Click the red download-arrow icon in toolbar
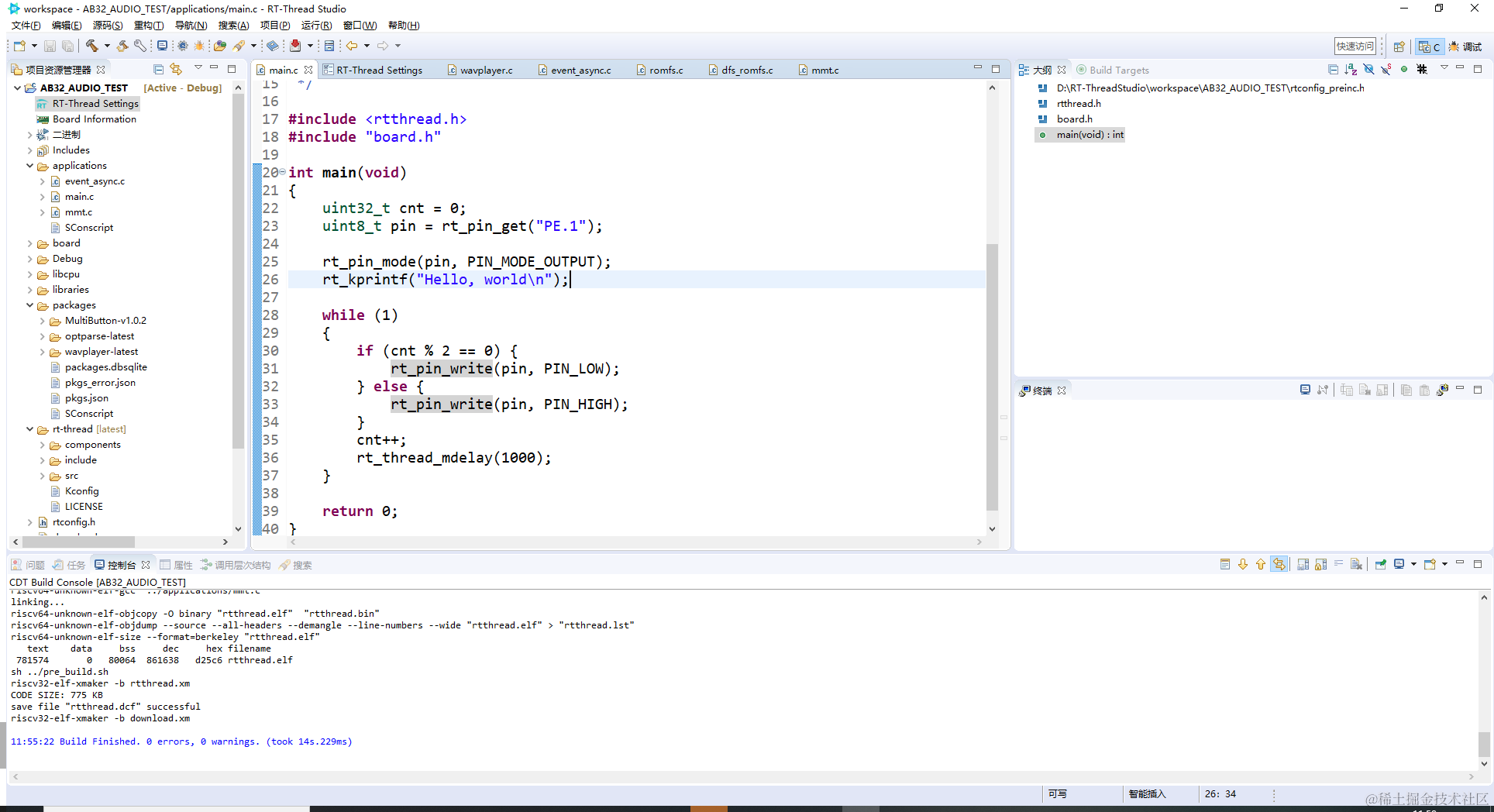 pos(295,46)
